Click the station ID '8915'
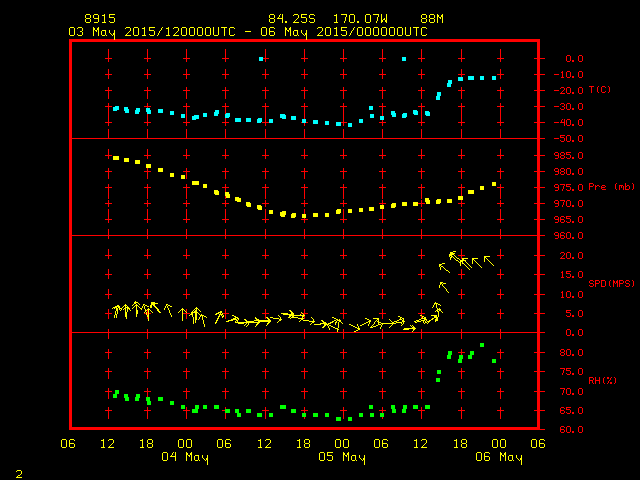Screen dimensions: 640x480 point(100,19)
